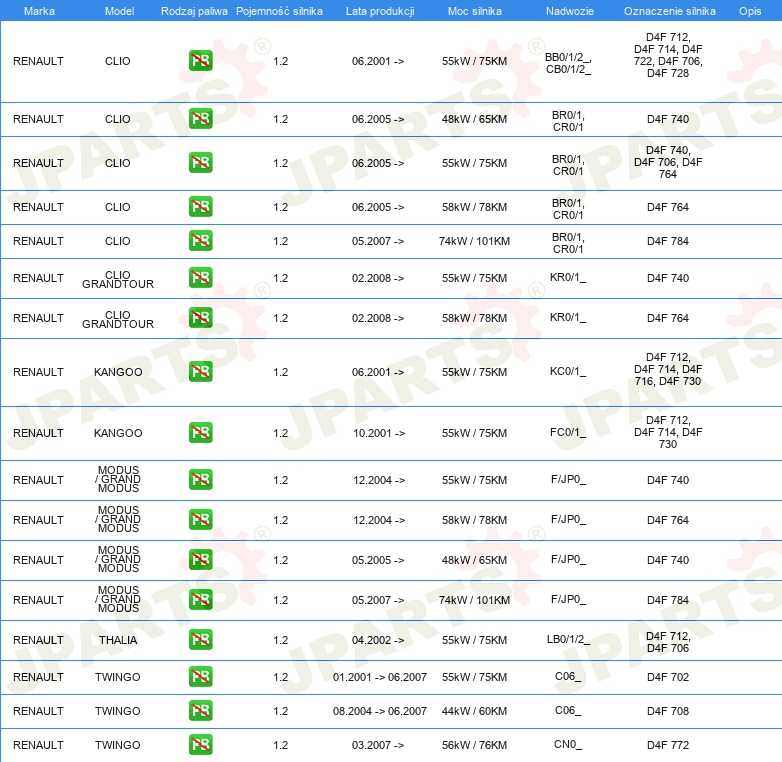Image resolution: width=782 pixels, height=762 pixels.
Task: Click body code FC0/1_
Action: coord(568,432)
